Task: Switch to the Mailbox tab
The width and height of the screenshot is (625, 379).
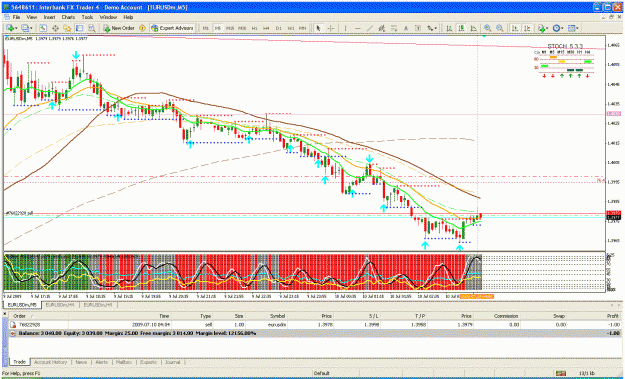Action: pos(124,362)
